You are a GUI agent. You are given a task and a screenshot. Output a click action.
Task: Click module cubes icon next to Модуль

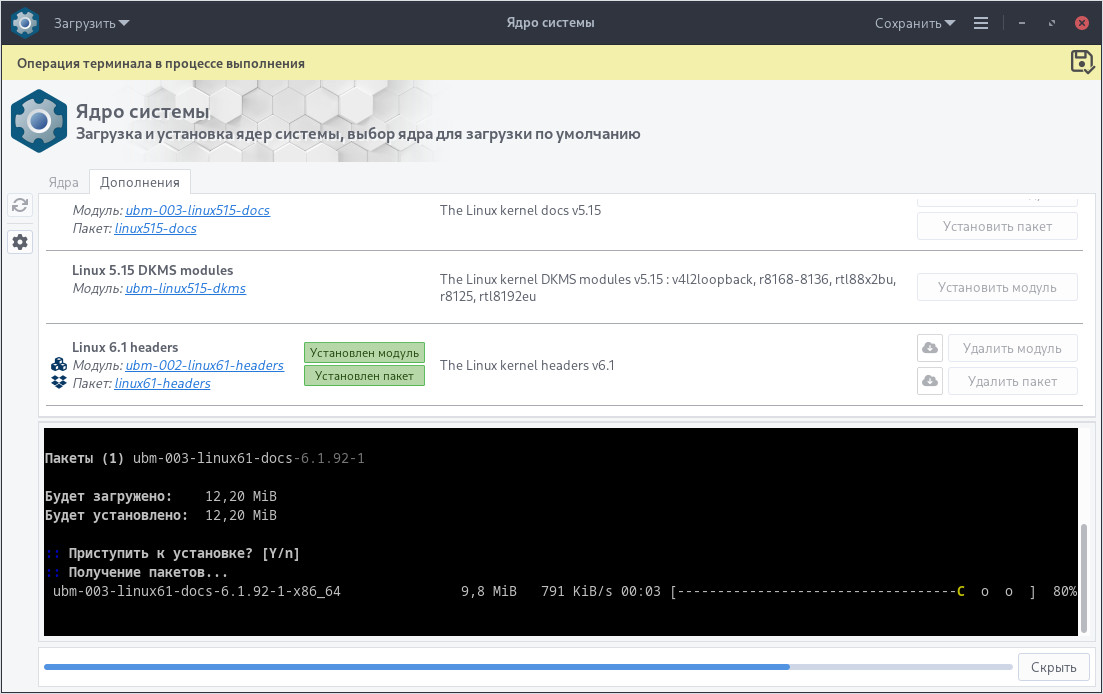point(59,364)
